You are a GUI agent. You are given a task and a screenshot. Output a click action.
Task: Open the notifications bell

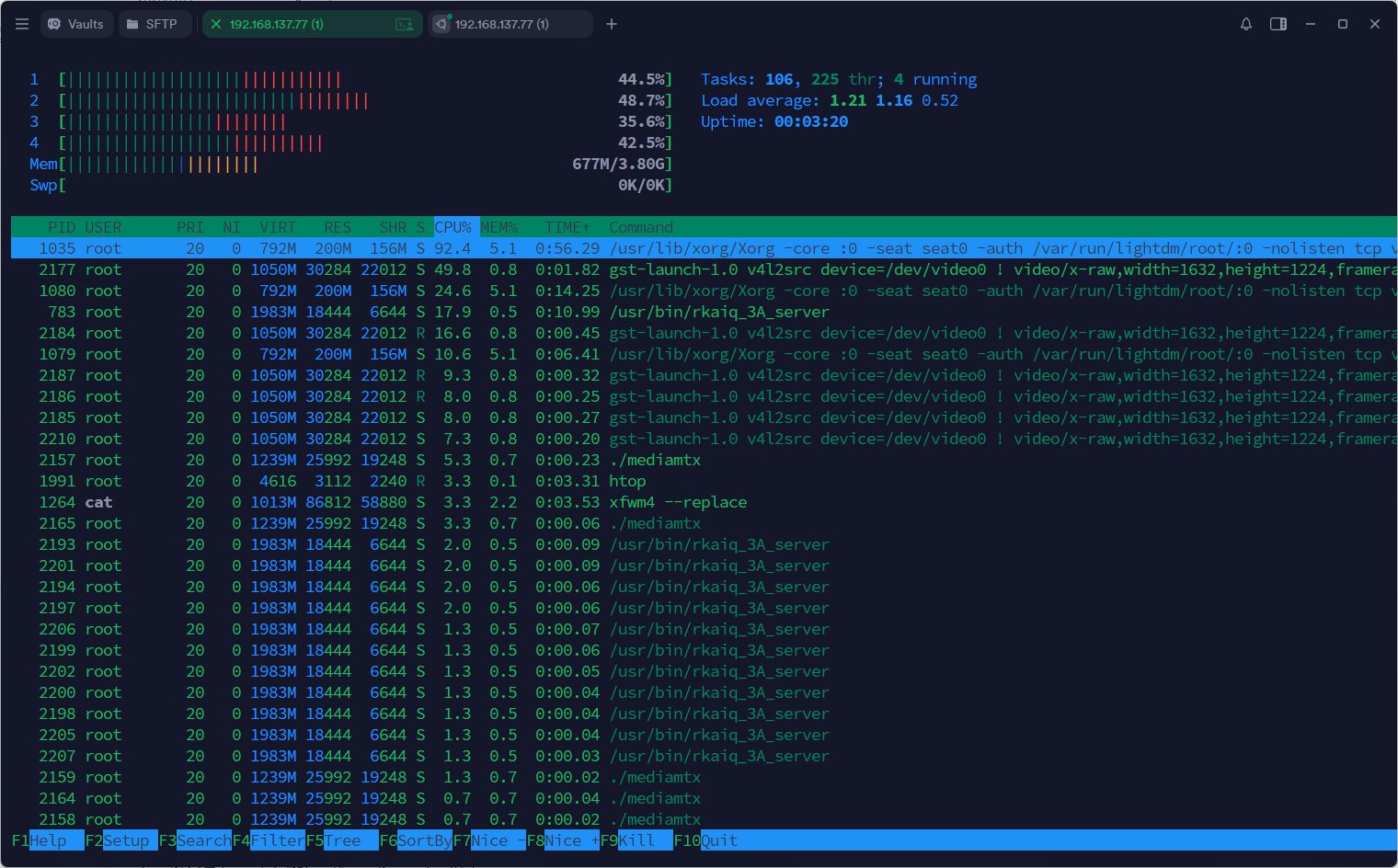click(x=1246, y=24)
